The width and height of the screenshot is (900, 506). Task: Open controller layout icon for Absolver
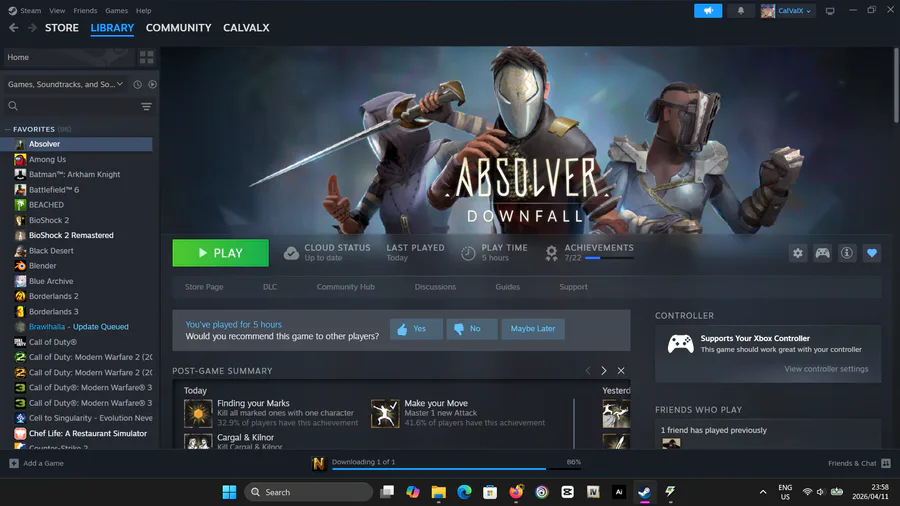click(x=822, y=253)
